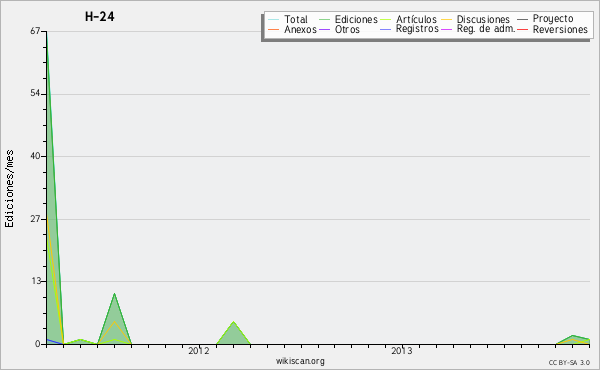Click the chart title H-24
Screen dimensions: 600x370
click(99, 16)
